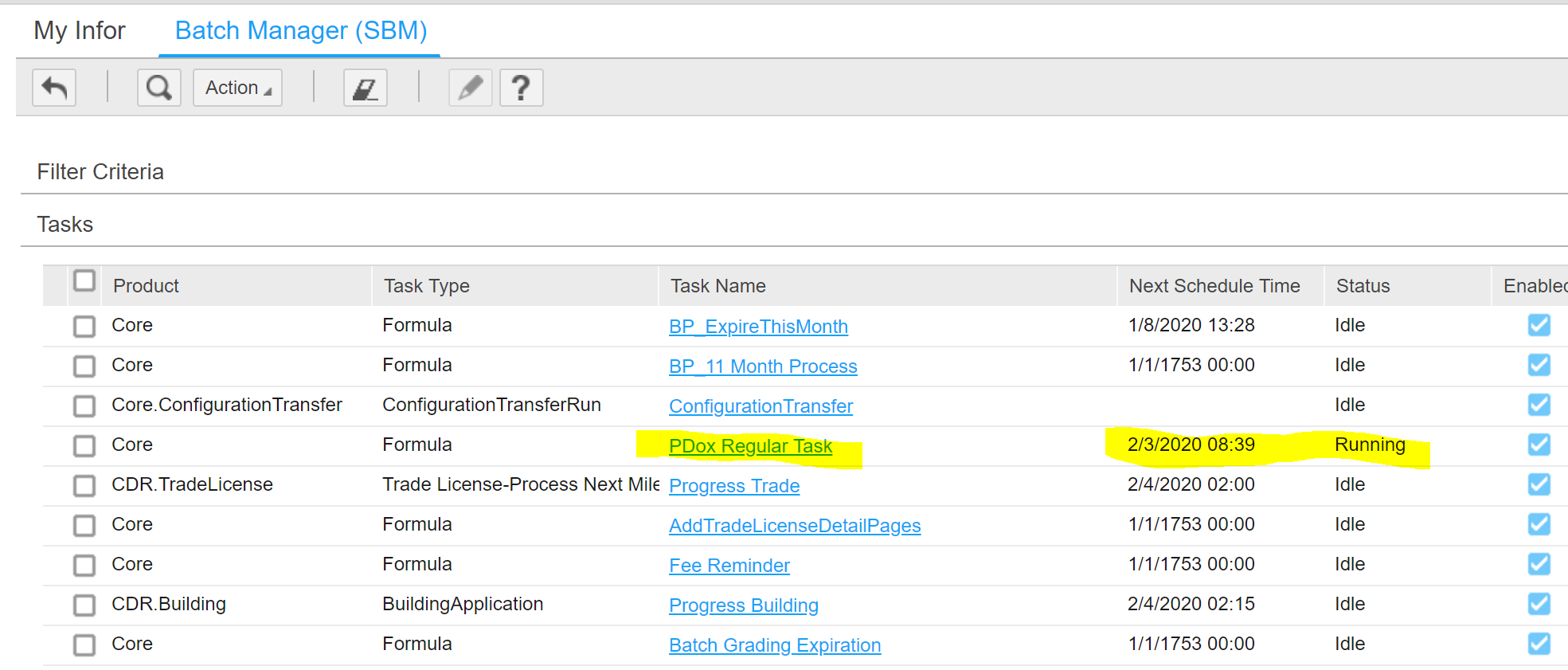1568x670 pixels.
Task: Select the Trade License-Process Next Mile cell
Action: [521, 484]
